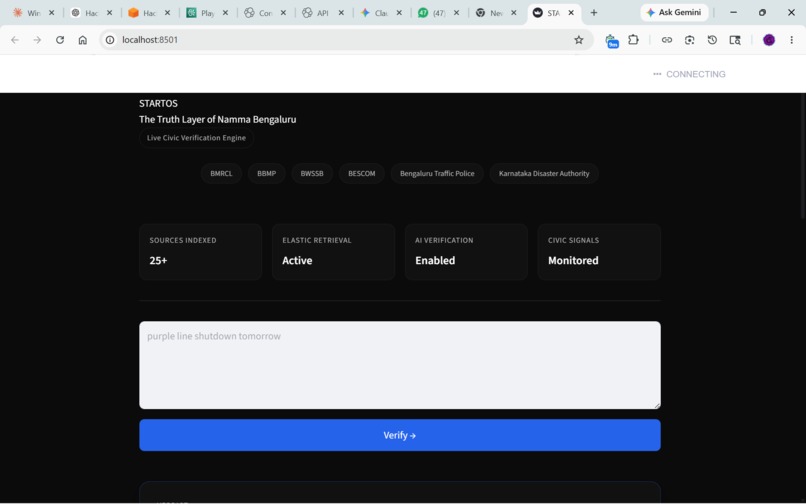Click the browser forward arrow
The height and width of the screenshot is (504, 806).
[x=37, y=40]
